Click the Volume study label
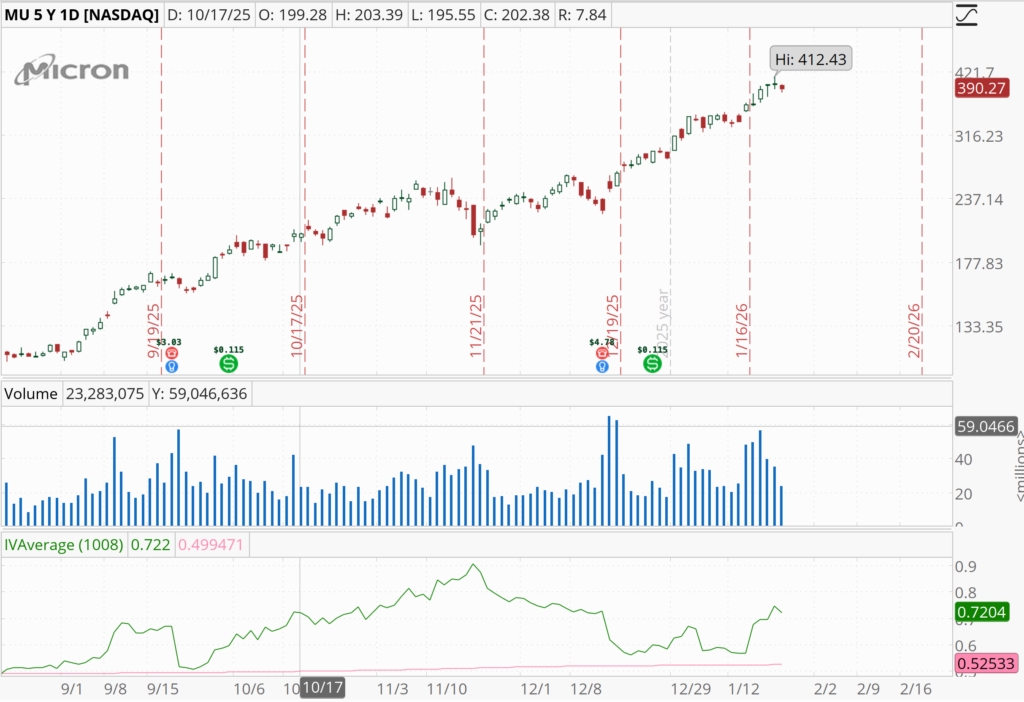The width and height of the screenshot is (1024, 702). click(31, 394)
